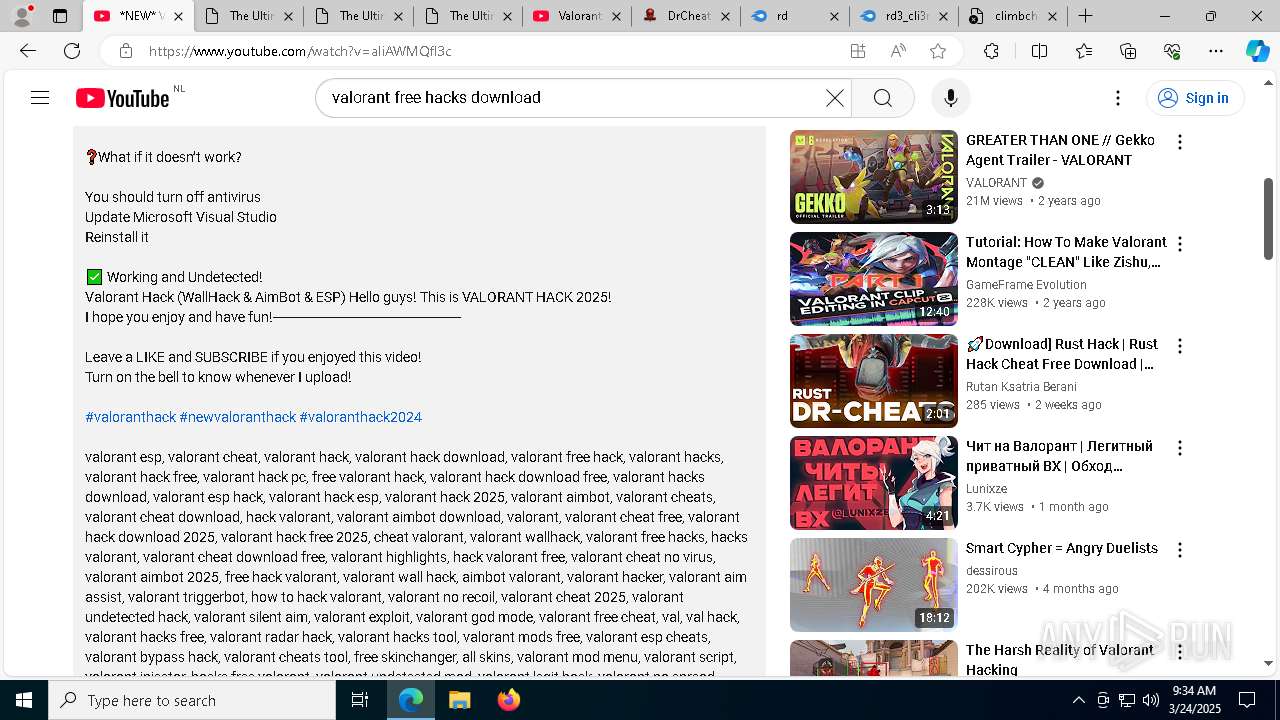Open options menu for Rust Hack video
The width and height of the screenshot is (1280, 720).
click(1180, 346)
